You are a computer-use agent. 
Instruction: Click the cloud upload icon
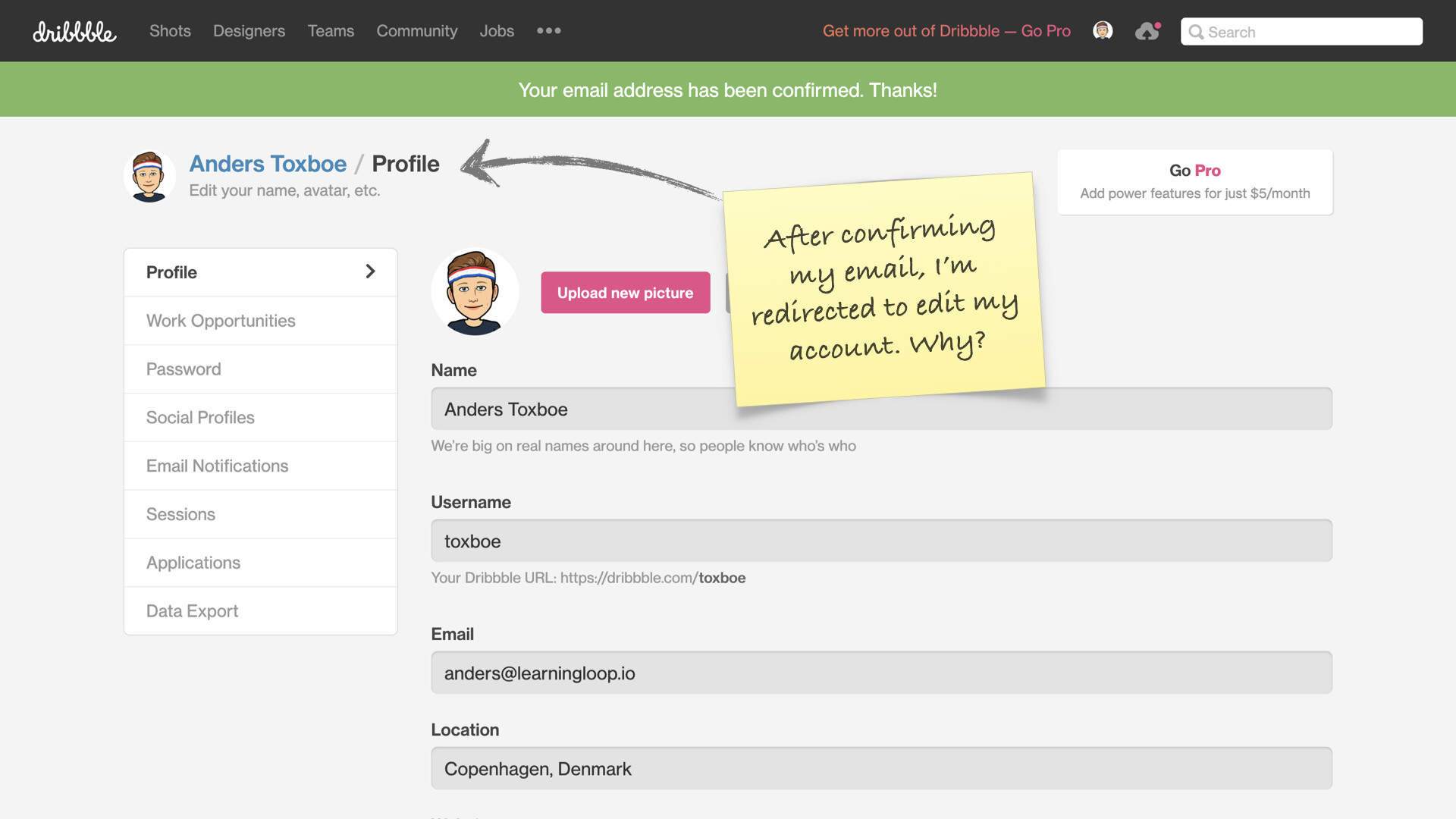click(1147, 31)
